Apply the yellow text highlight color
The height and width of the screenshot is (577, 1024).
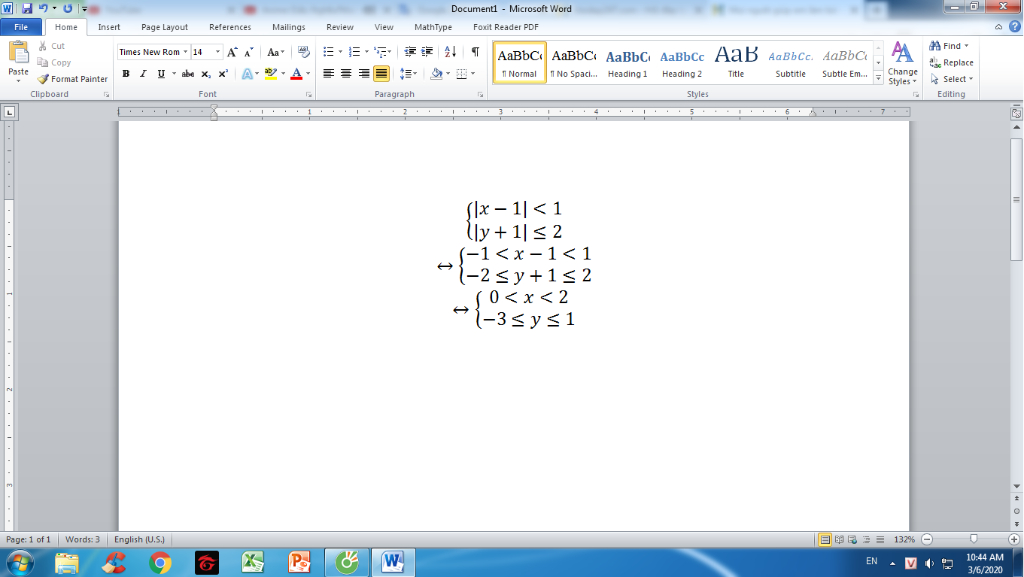[271, 74]
